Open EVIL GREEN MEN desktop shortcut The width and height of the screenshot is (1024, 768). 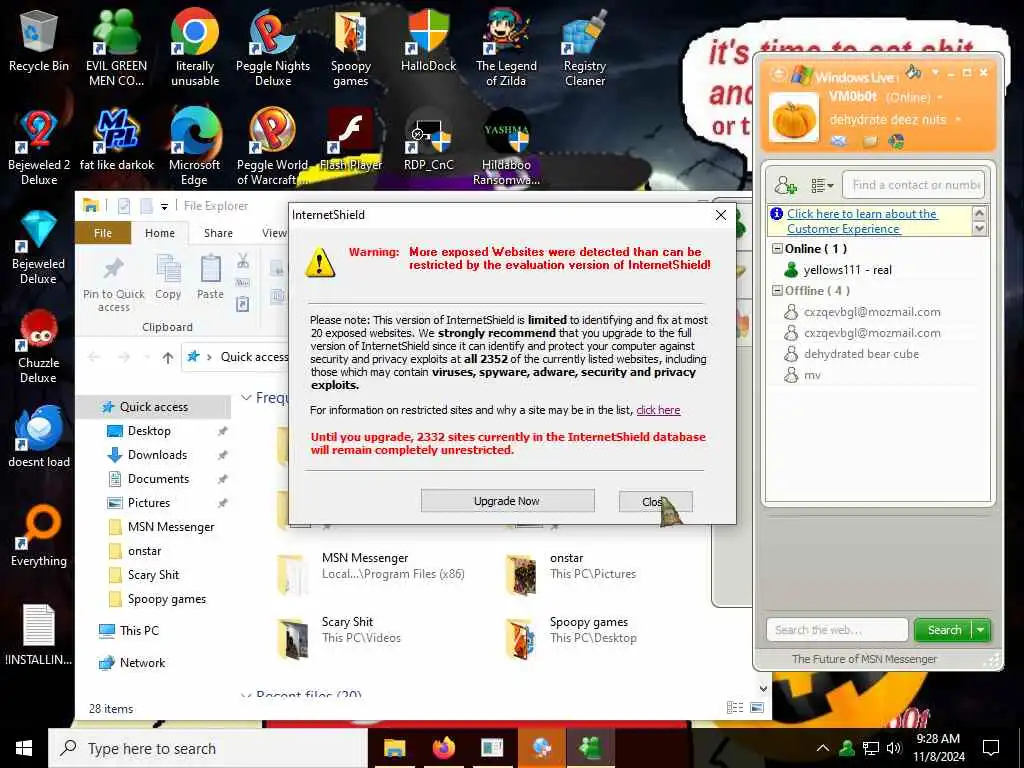click(116, 47)
